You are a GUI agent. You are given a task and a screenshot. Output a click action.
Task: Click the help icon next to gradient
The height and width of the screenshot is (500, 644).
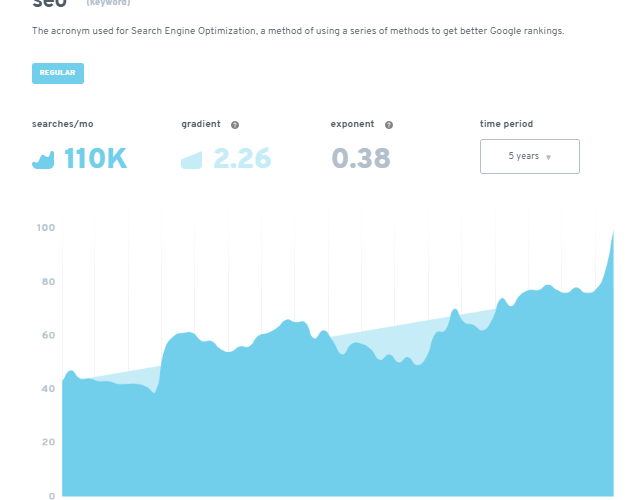pyautogui.click(x=235, y=125)
